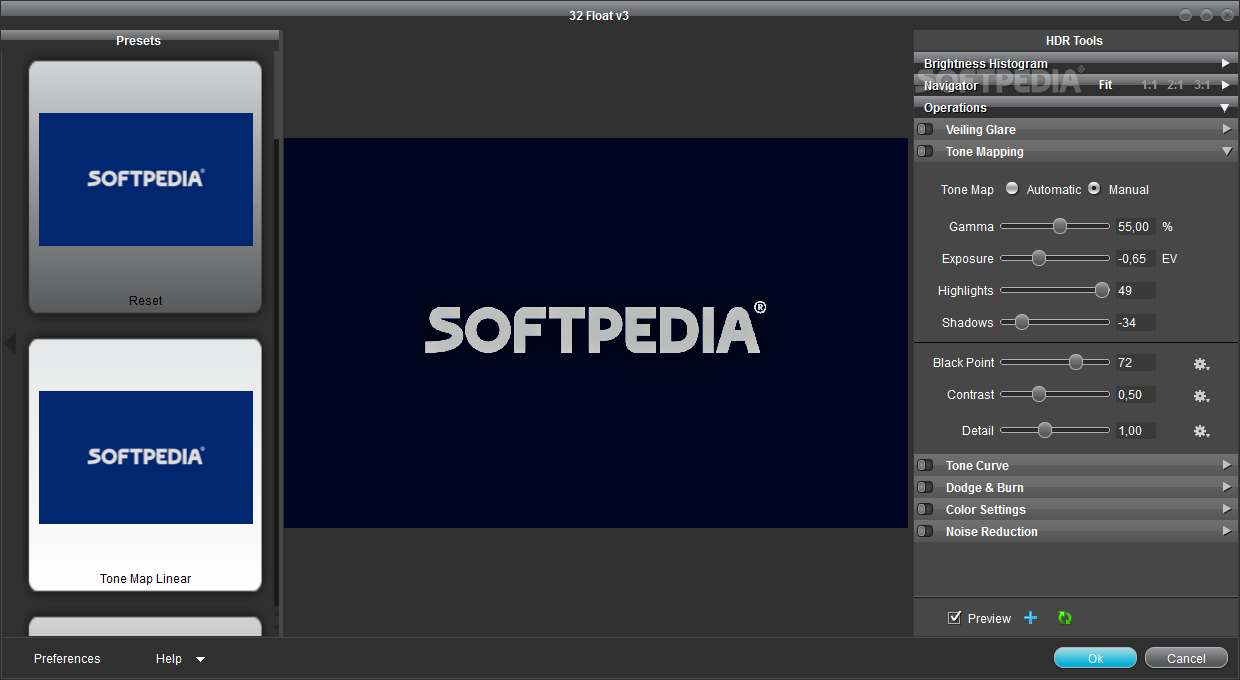The width and height of the screenshot is (1240, 680).
Task: Collapse the Tone Mapping section arrow
Action: (1226, 152)
